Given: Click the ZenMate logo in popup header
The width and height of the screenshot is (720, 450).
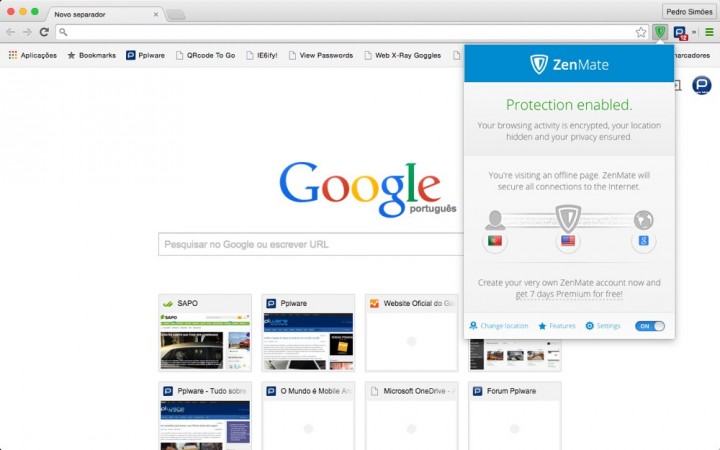Looking at the screenshot, I should pos(569,64).
